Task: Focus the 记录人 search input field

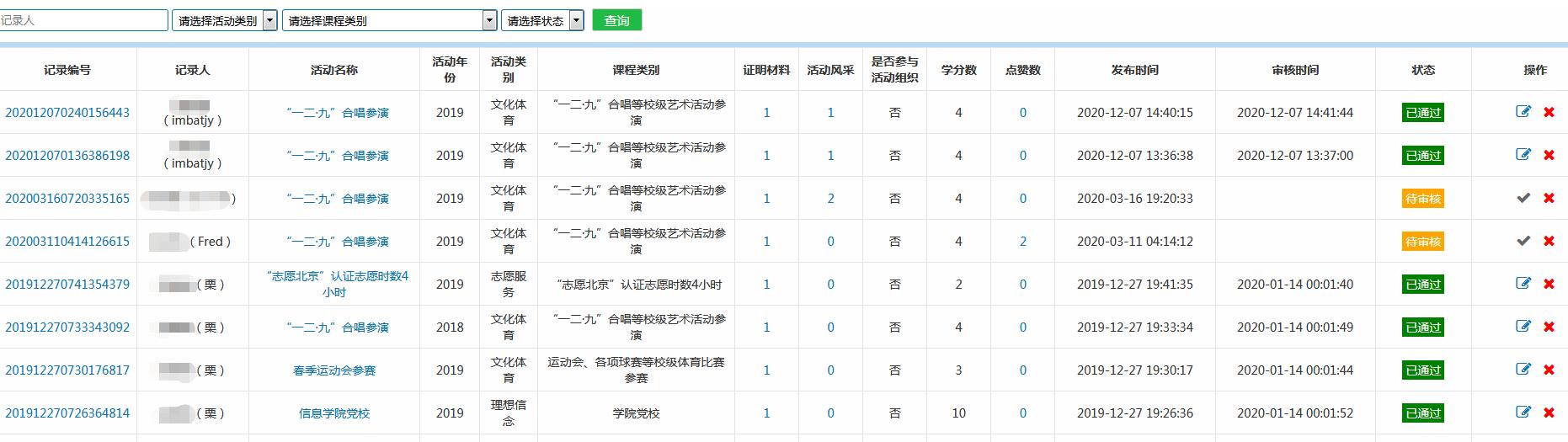Action: [83, 20]
